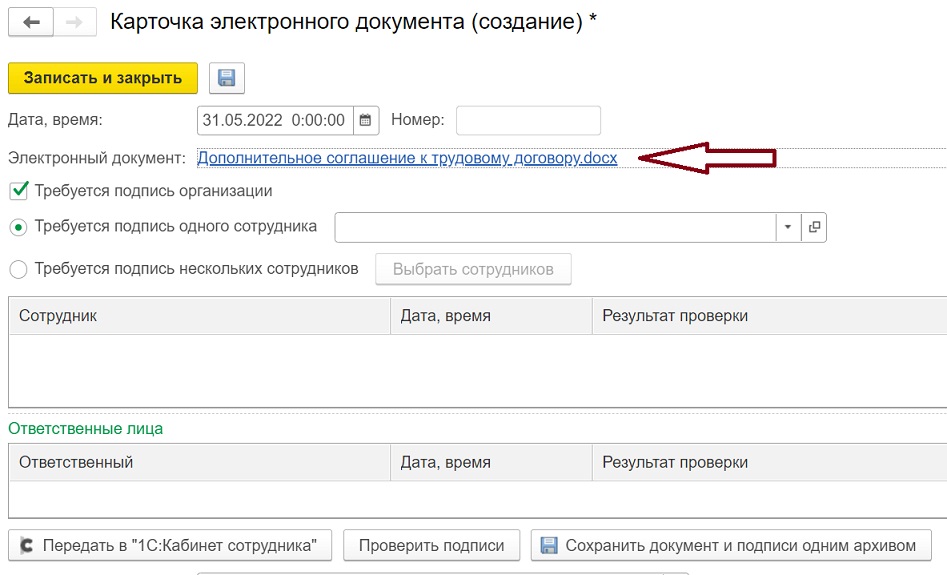Click Сохранить документ и подписи одним архивом
The width and height of the screenshot is (947, 575).
tap(730, 546)
